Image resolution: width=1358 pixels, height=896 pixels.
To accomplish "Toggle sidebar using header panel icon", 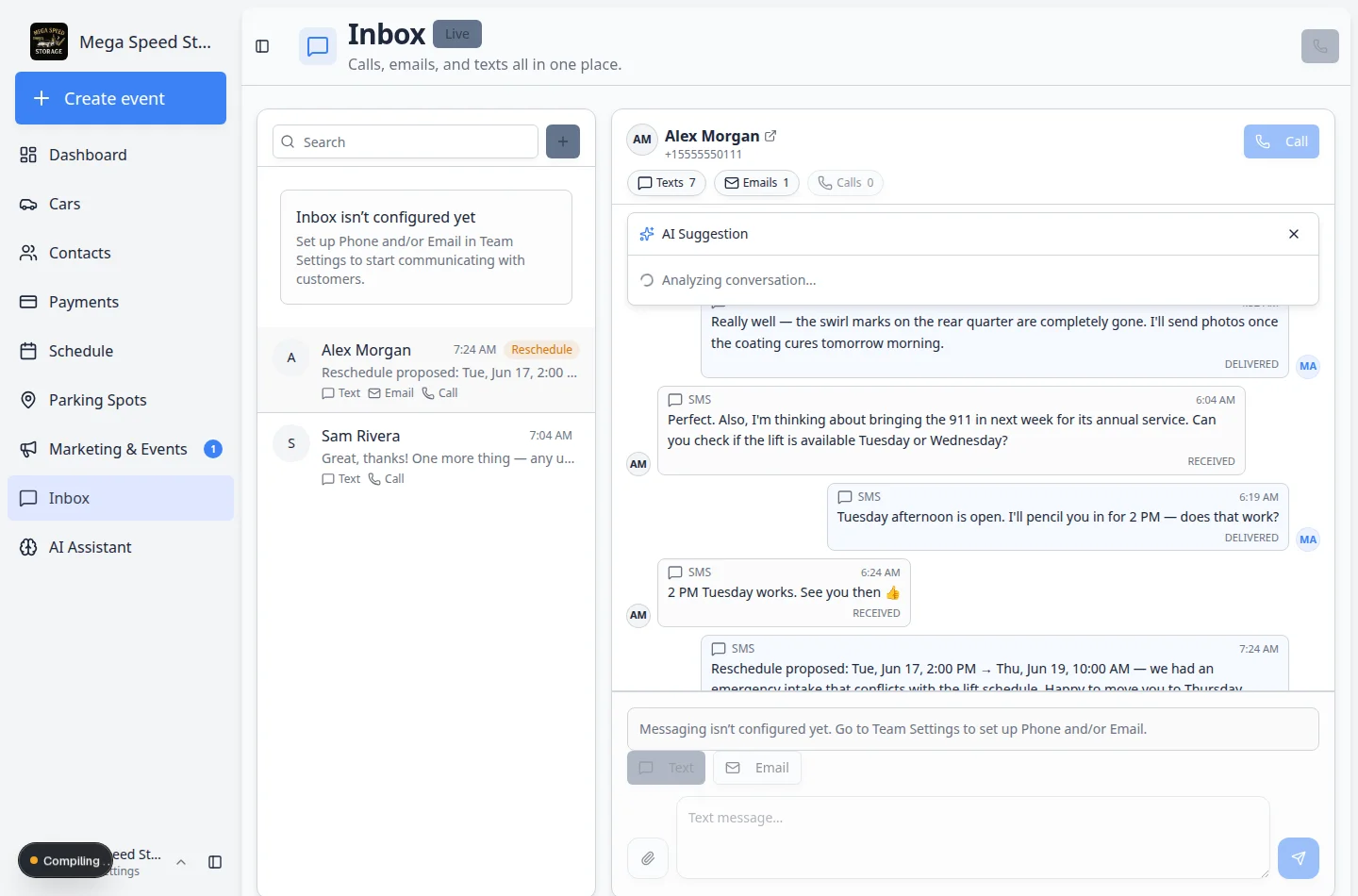I will (x=262, y=46).
